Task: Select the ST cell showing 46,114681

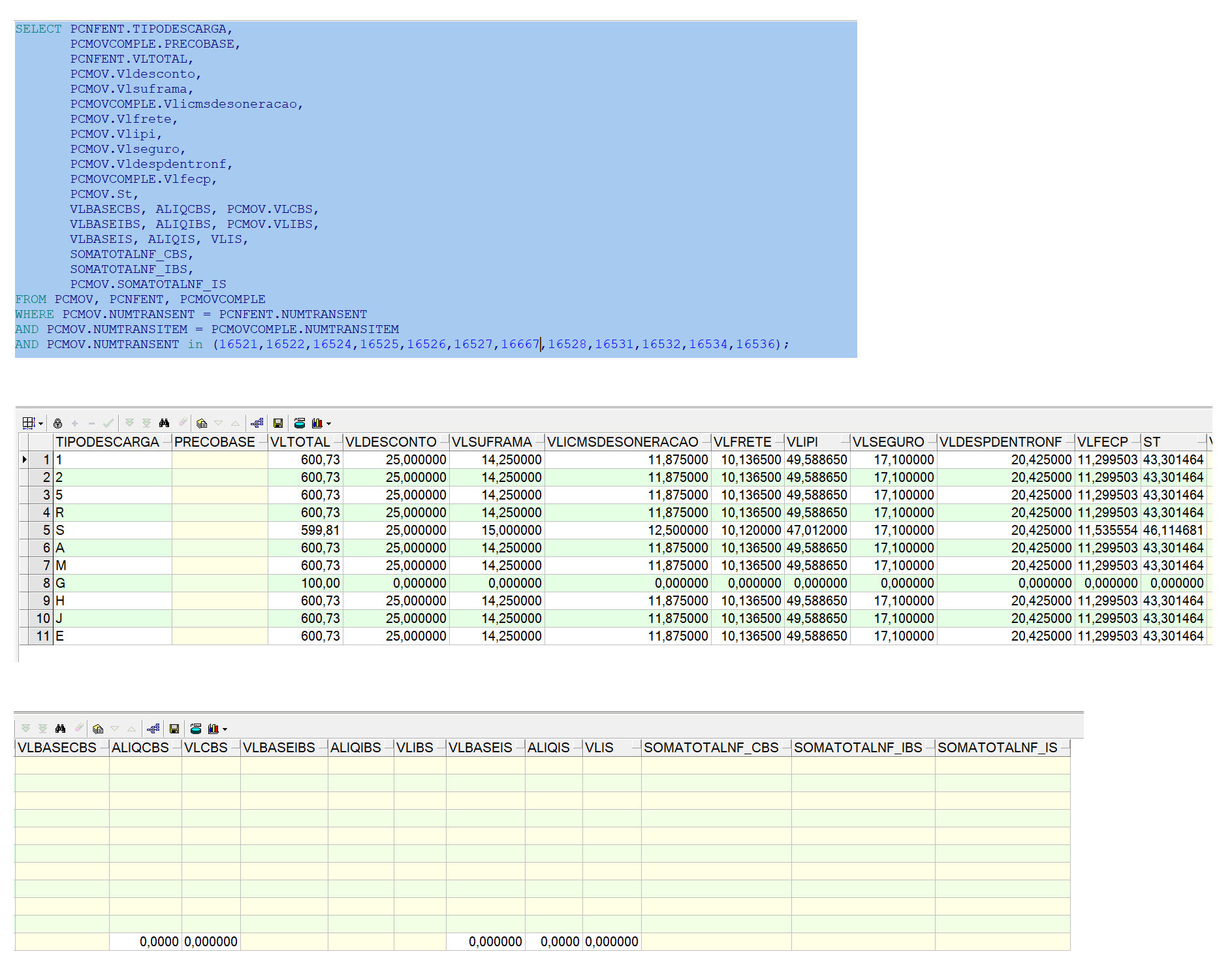Action: pos(1173,530)
